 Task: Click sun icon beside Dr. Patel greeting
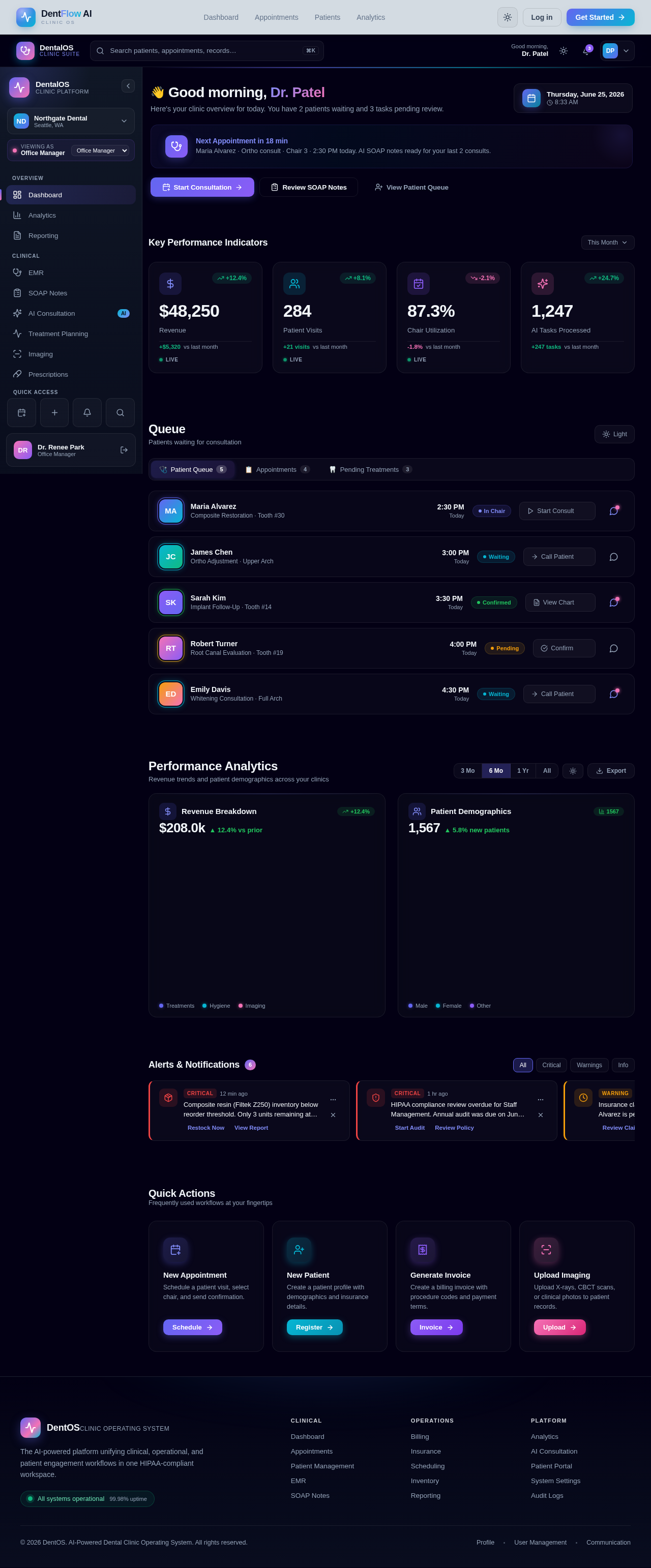click(564, 51)
